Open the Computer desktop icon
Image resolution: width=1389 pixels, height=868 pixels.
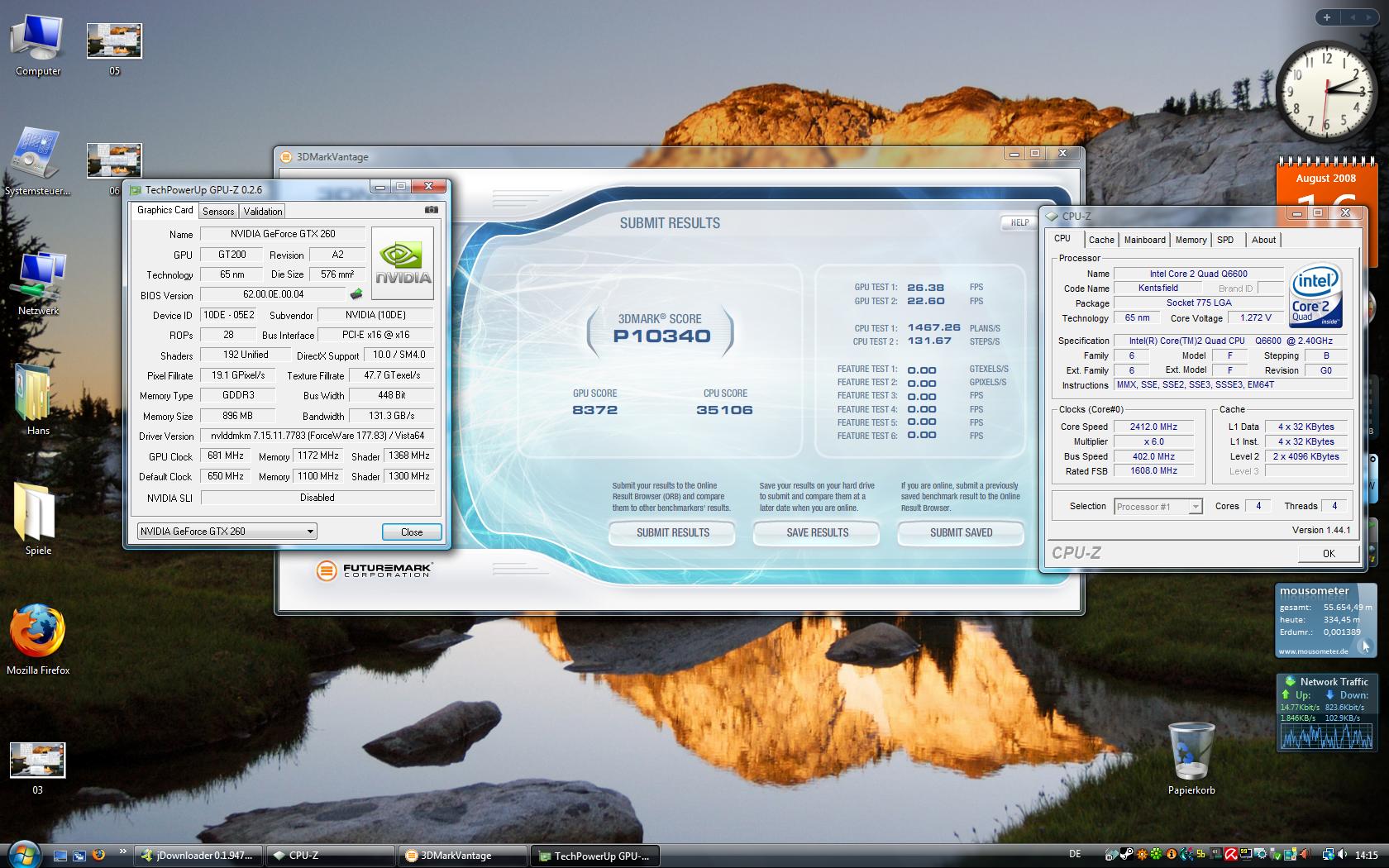[38, 45]
